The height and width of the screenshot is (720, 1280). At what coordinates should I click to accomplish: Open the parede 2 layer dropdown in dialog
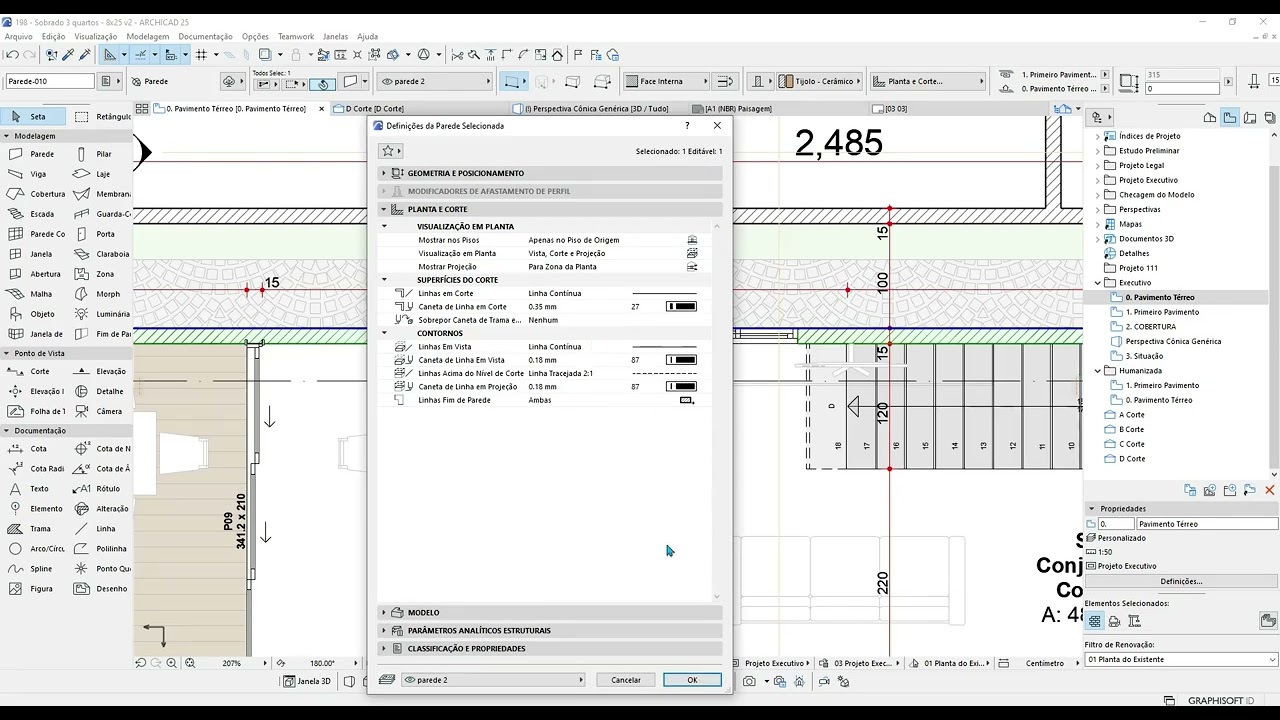(x=494, y=680)
